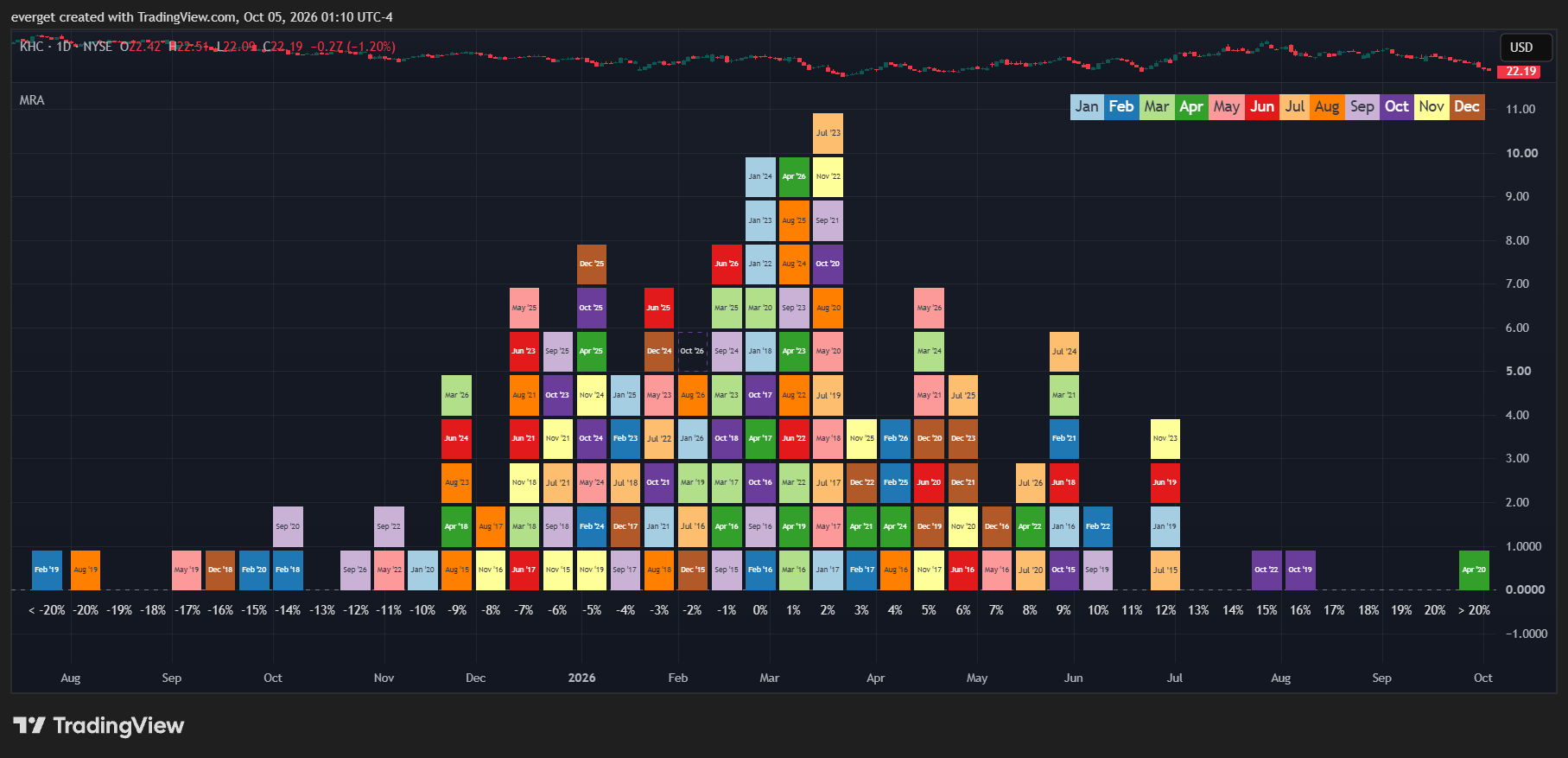Select the May legend swatch
The width and height of the screenshot is (1568, 758).
coord(1226,107)
